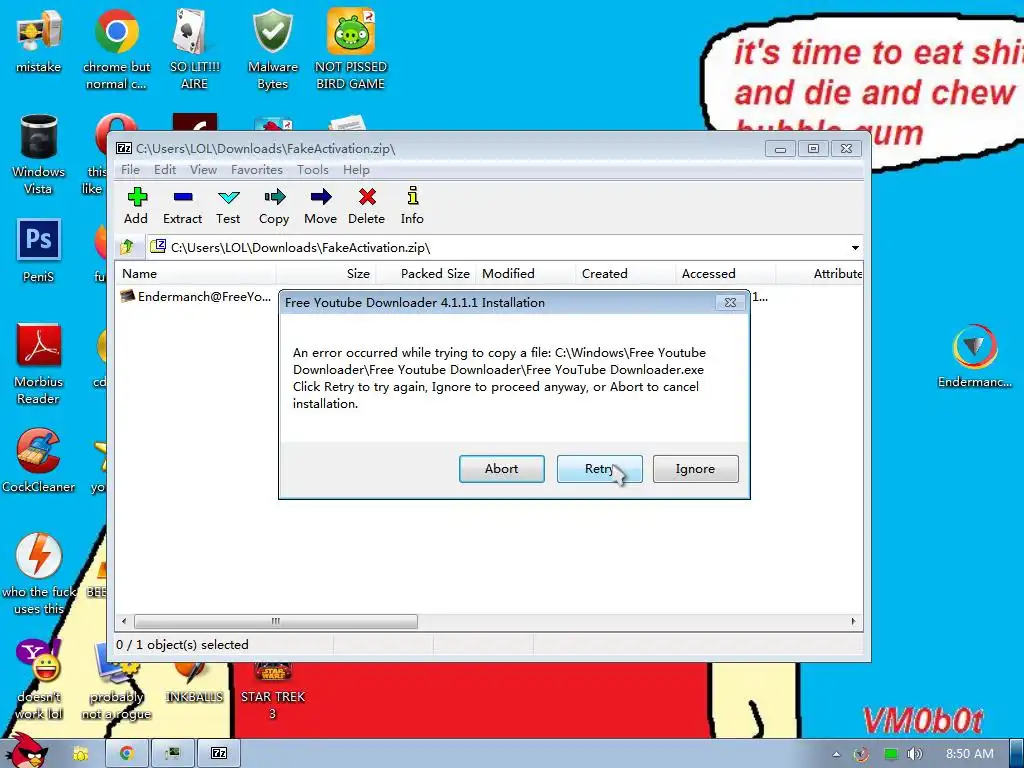This screenshot has width=1024, height=768.
Task: Open the Edit menu
Action: [x=165, y=170]
